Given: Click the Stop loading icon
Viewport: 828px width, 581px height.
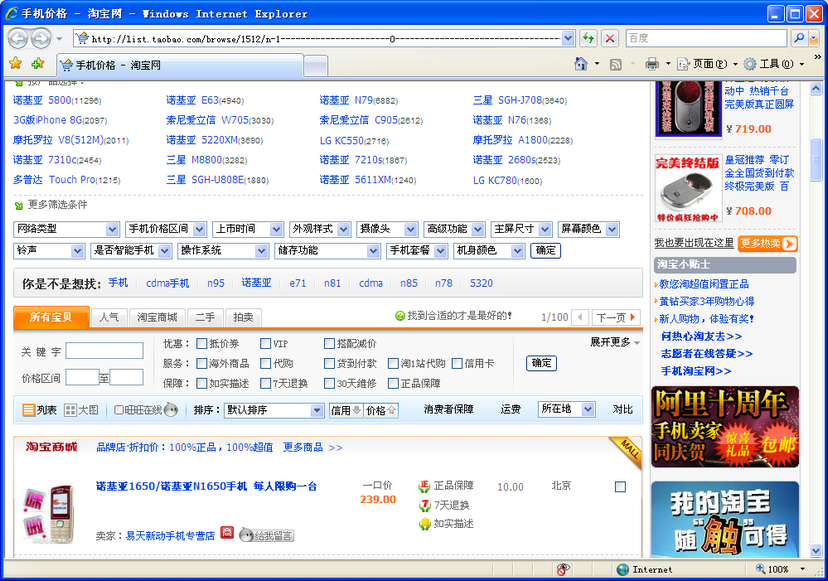Looking at the screenshot, I should point(609,38).
